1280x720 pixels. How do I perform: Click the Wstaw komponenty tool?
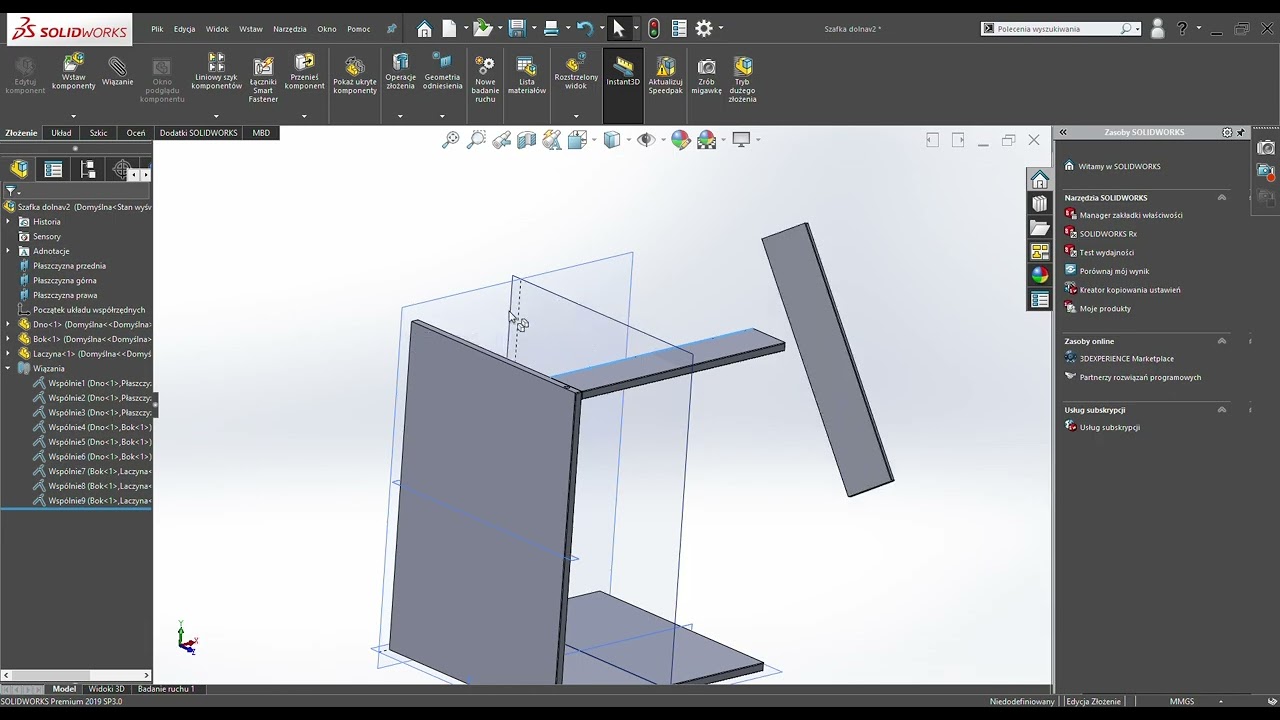[x=73, y=74]
